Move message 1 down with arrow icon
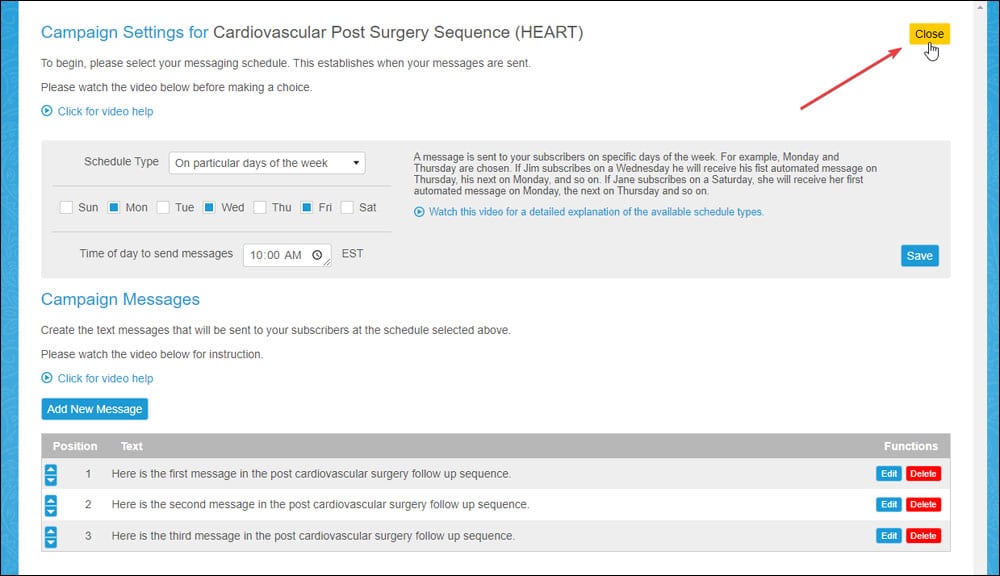 pos(50,480)
